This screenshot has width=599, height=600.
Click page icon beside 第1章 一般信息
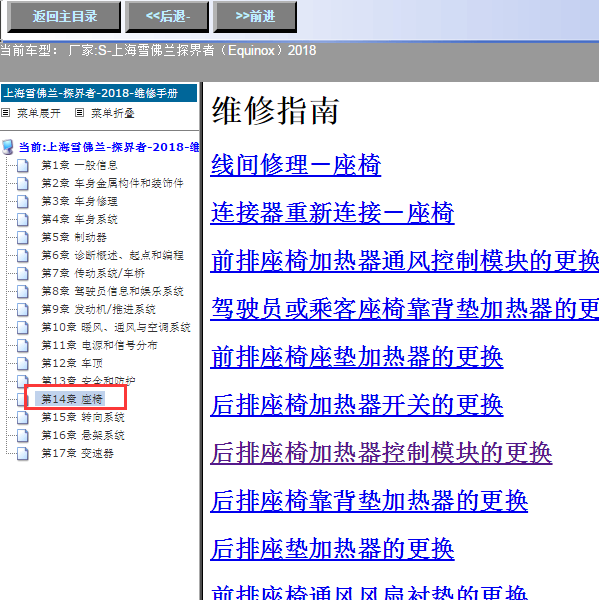[23, 166]
